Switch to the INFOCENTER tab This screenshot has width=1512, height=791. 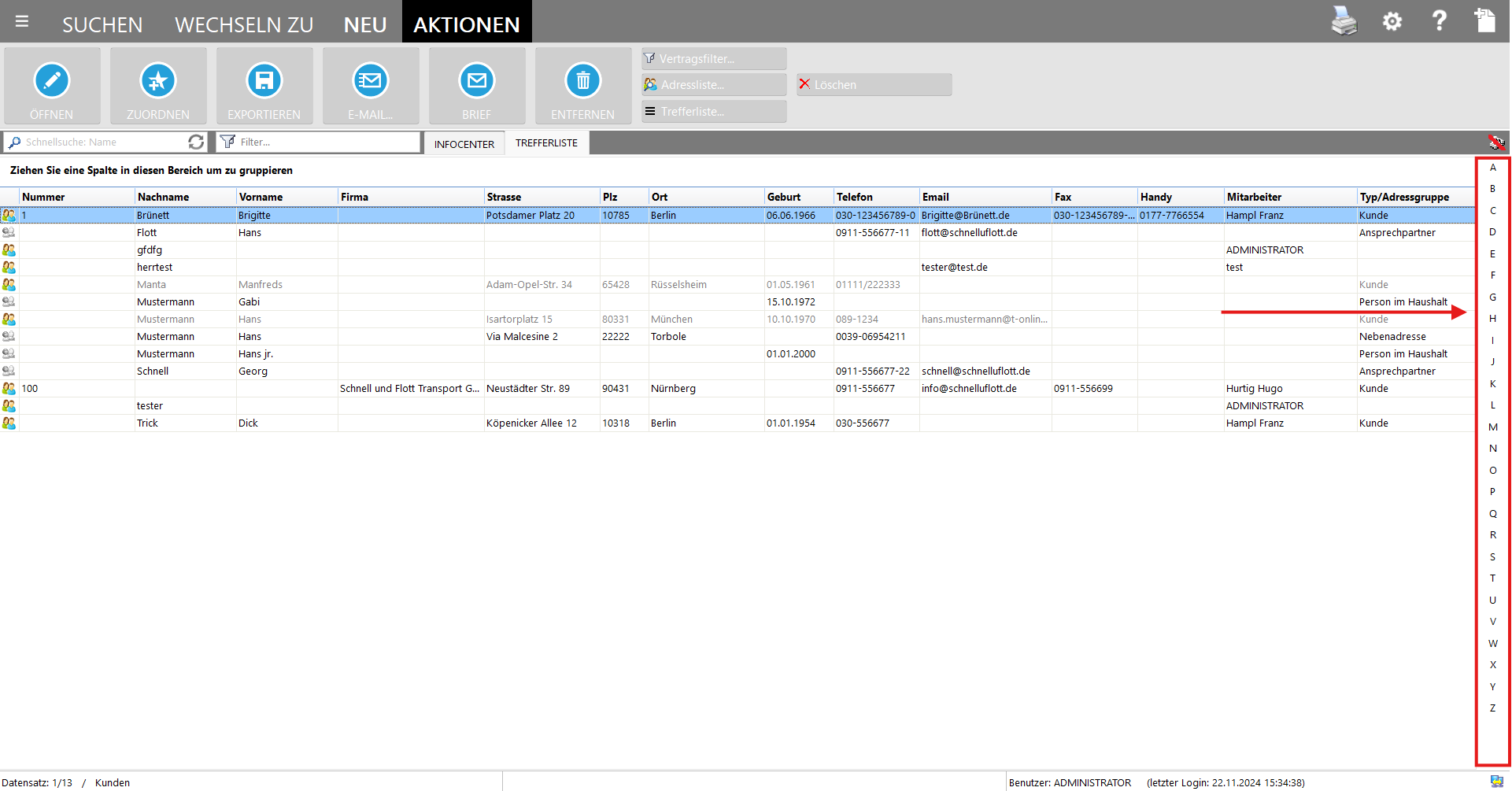[464, 144]
